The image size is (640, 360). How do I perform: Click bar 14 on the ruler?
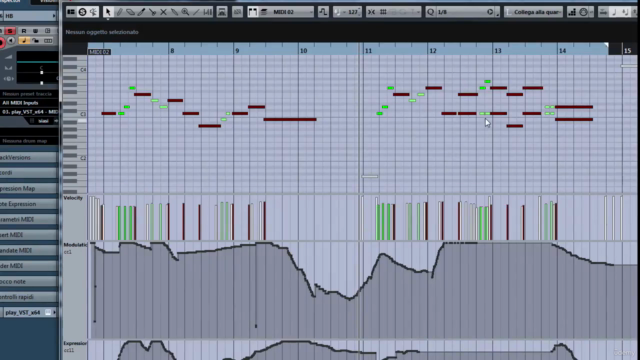coord(562,51)
